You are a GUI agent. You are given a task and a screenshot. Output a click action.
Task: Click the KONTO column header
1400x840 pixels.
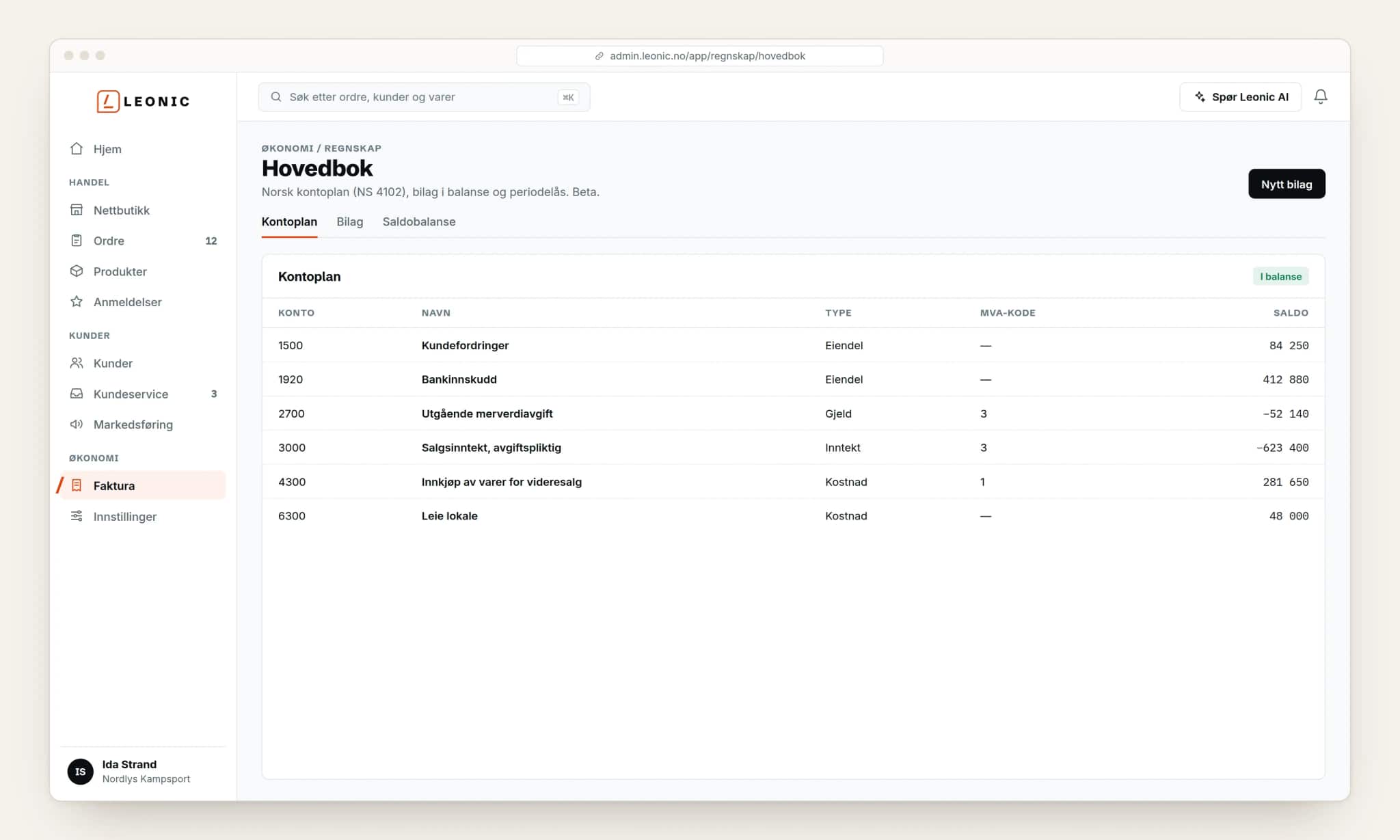pyautogui.click(x=296, y=312)
